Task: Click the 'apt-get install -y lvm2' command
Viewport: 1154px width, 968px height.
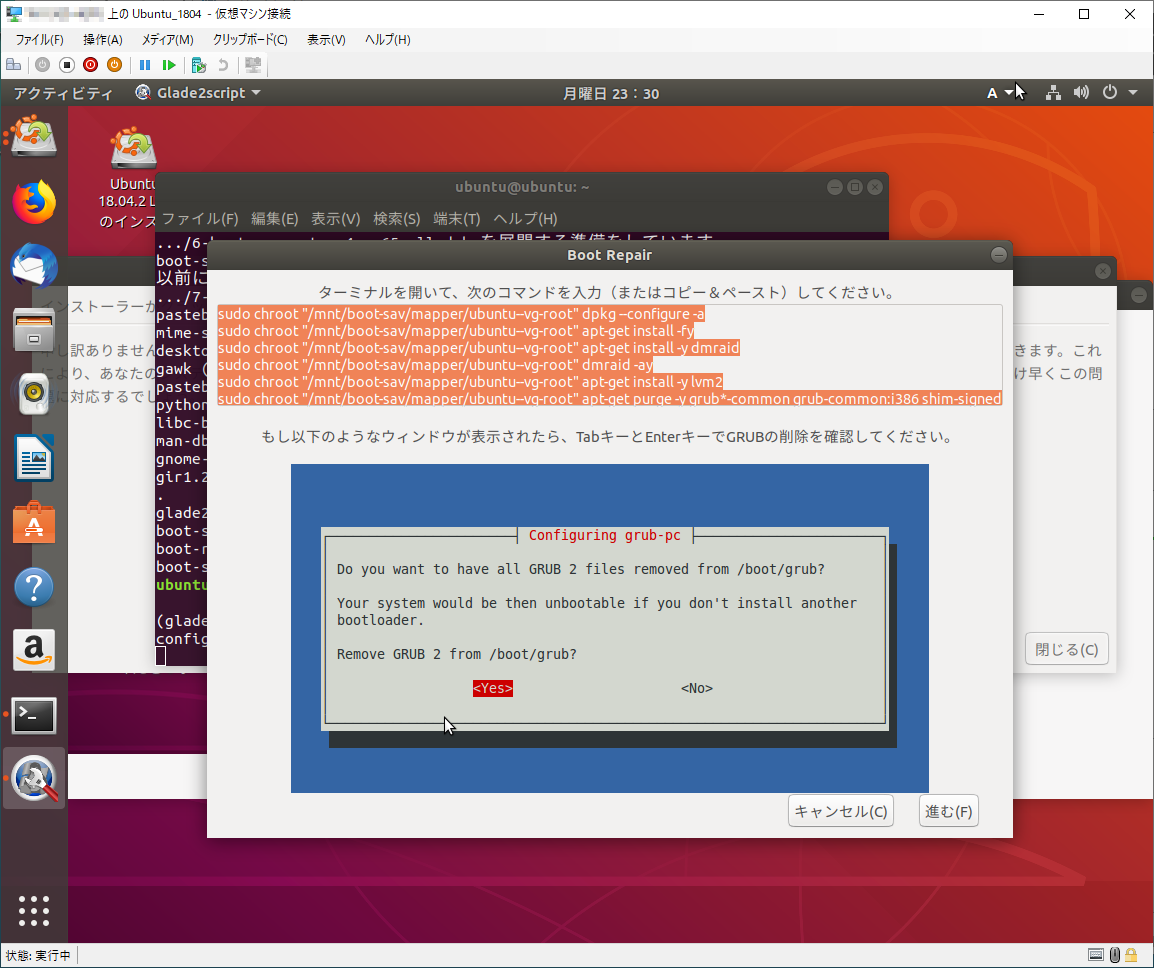Action: [x=471, y=382]
